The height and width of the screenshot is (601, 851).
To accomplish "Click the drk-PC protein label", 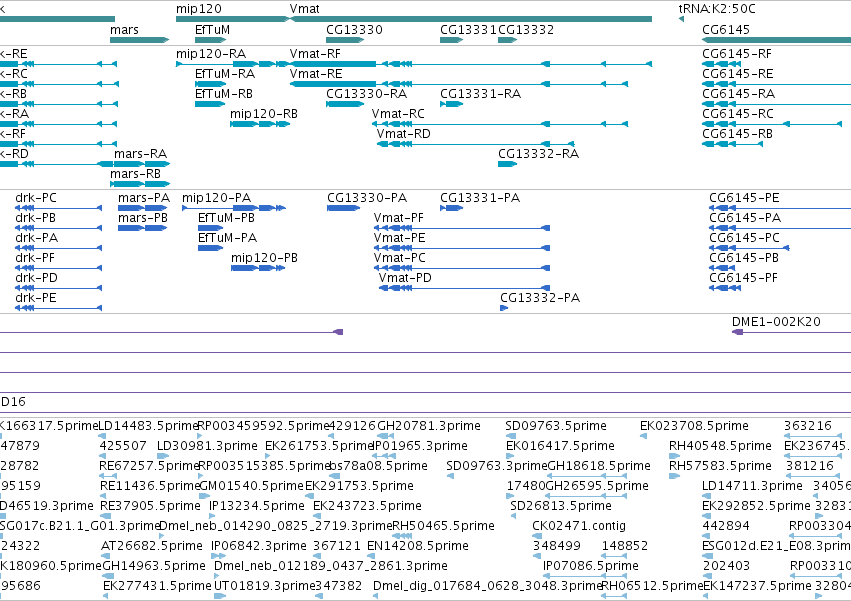I will pos(36,198).
